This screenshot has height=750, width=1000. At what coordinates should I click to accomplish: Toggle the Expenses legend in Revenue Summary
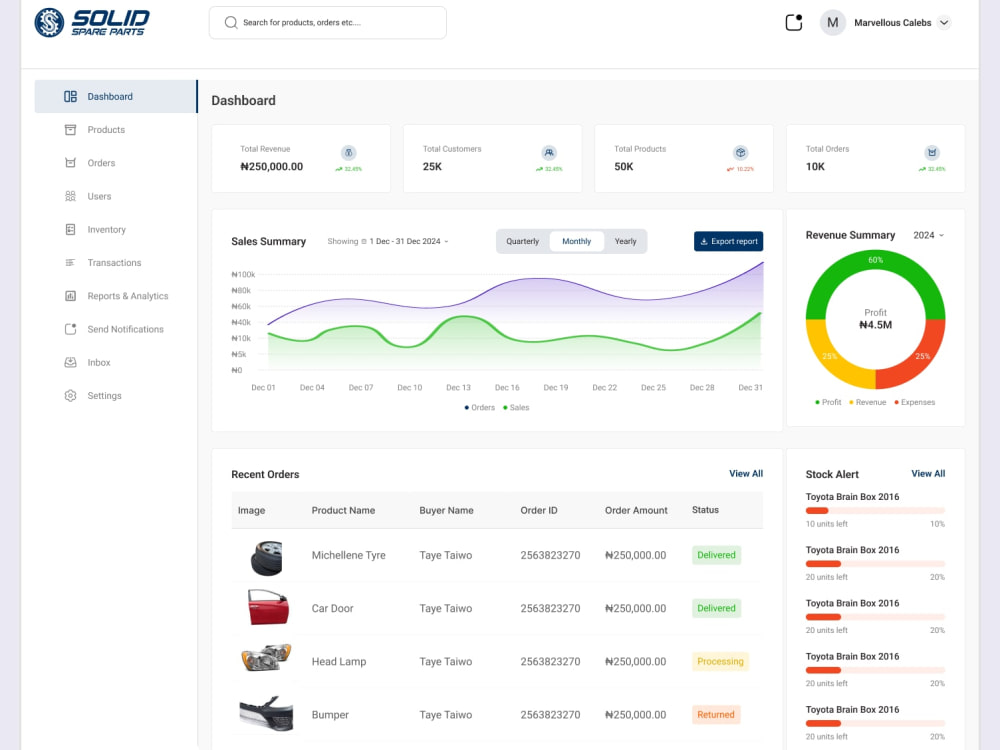(915, 402)
